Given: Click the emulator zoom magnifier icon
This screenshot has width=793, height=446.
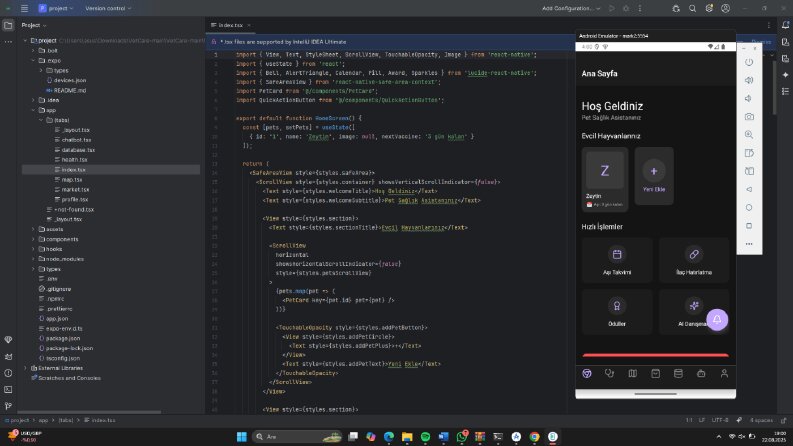Looking at the screenshot, I should tap(749, 135).
